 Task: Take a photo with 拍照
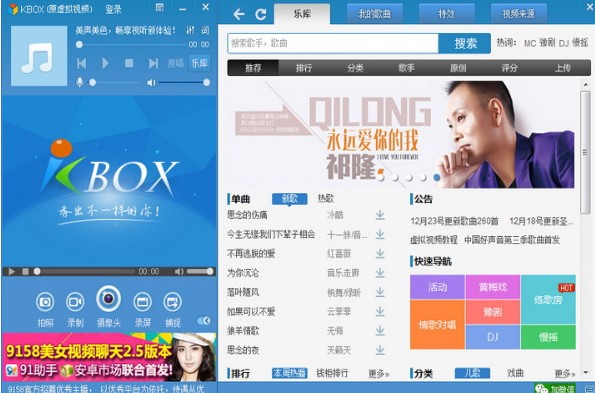pyautogui.click(x=45, y=310)
